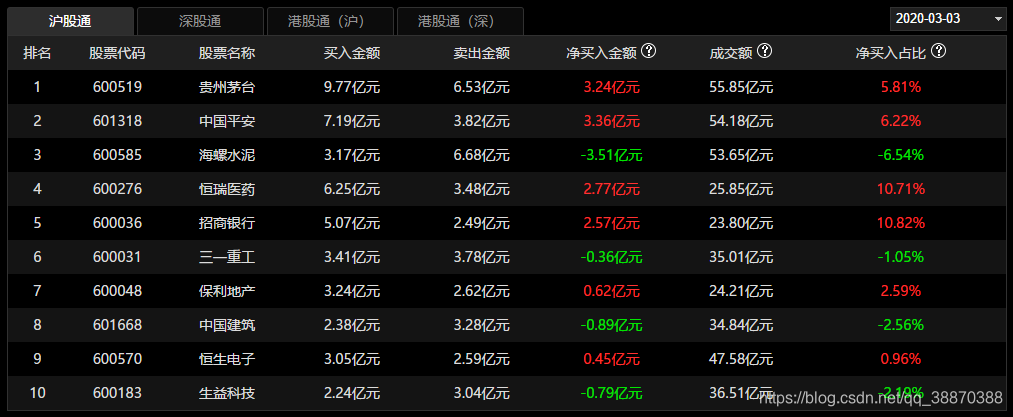Click sell amount 6.68亿元

click(481, 155)
